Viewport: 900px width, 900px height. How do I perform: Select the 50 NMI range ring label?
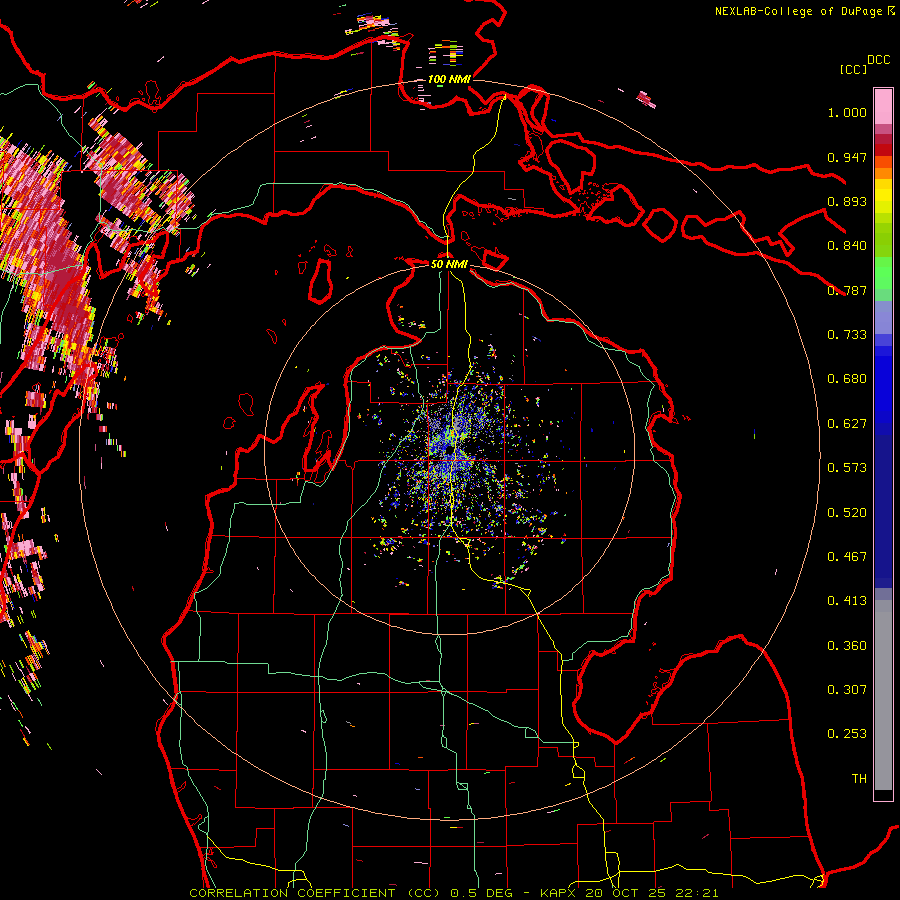[449, 264]
